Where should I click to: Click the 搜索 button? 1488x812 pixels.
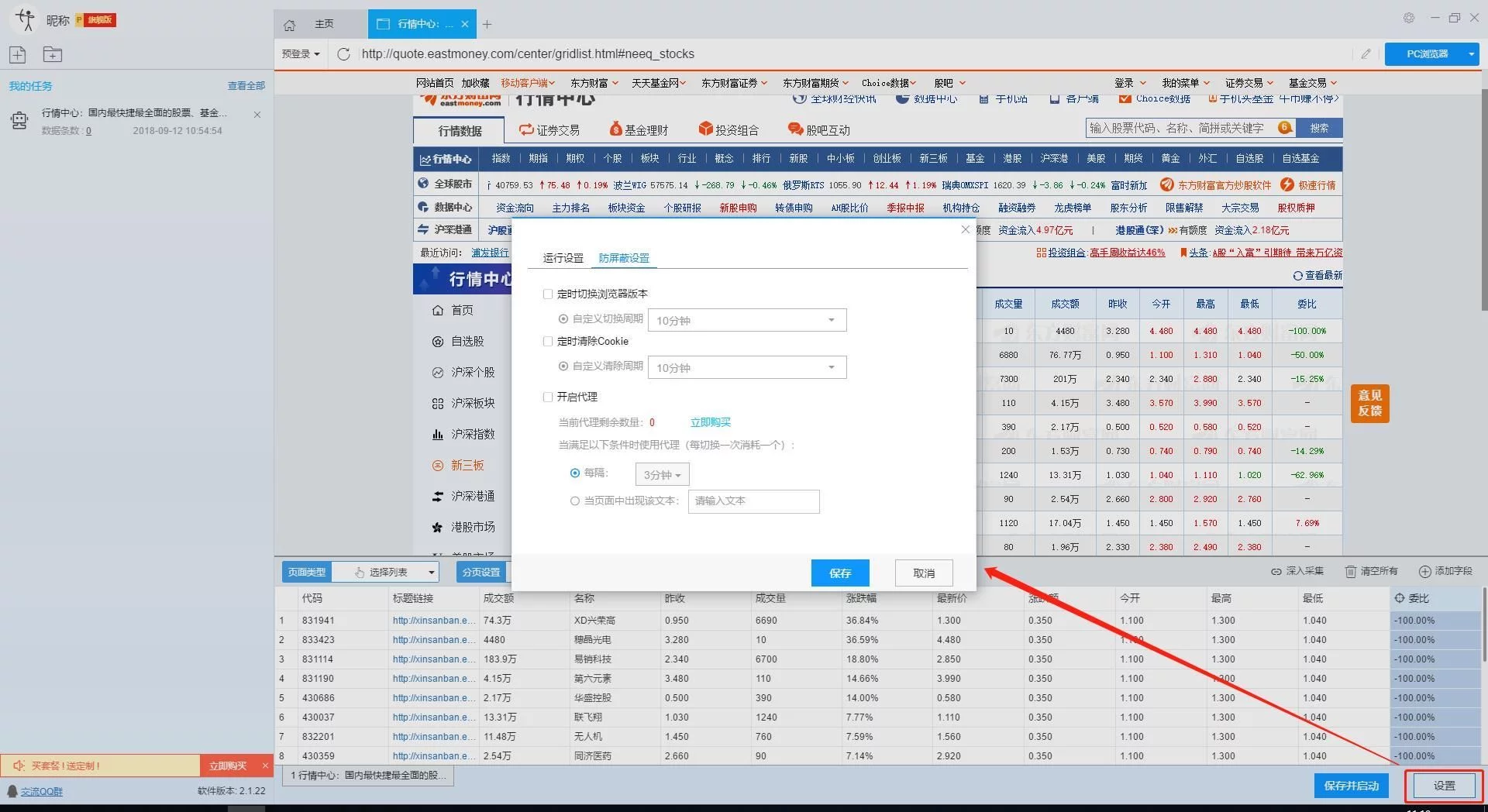pyautogui.click(x=1319, y=128)
